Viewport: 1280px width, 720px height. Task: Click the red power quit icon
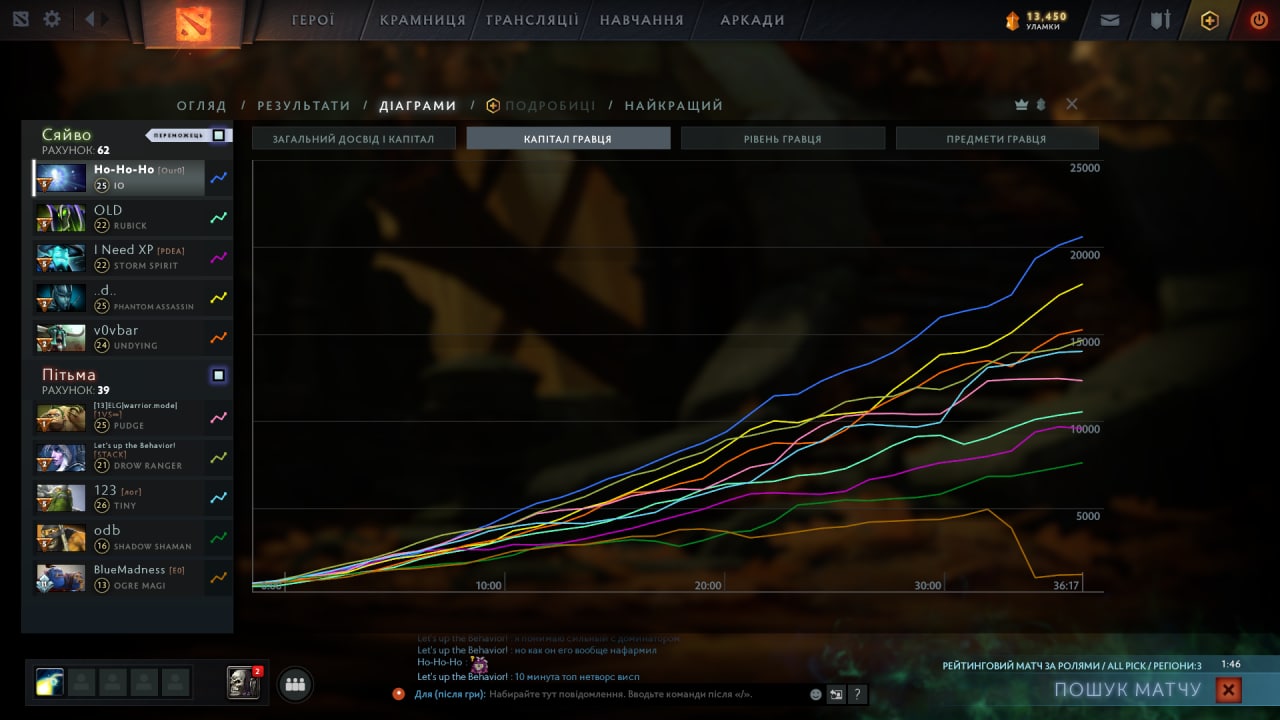(1259, 20)
